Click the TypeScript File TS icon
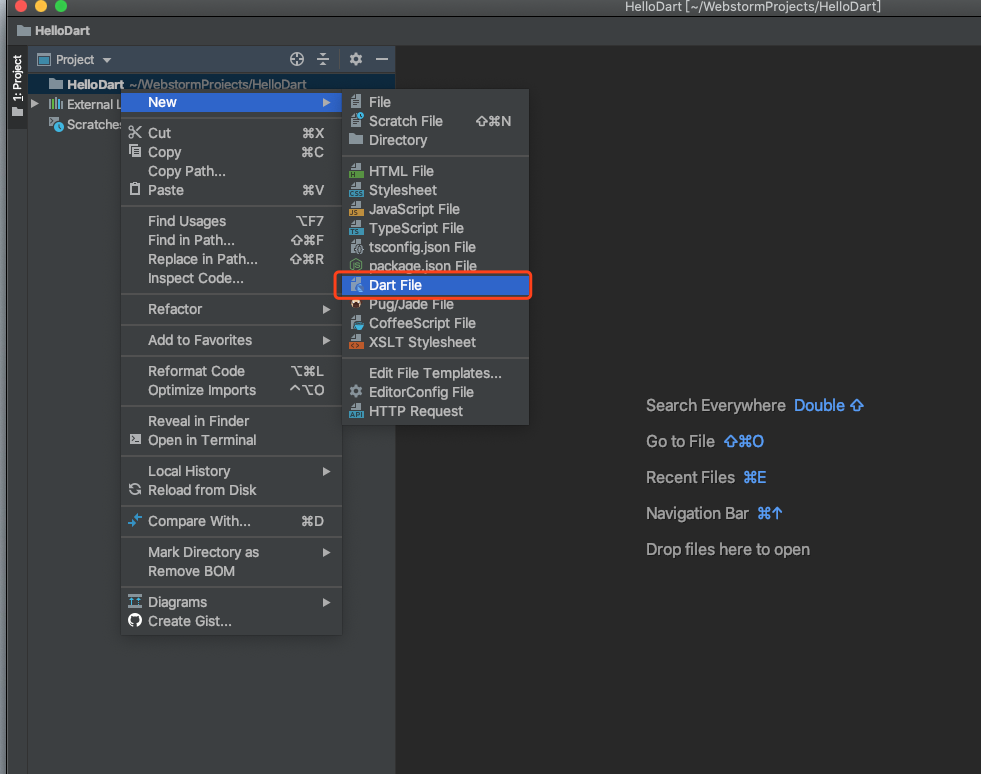981x774 pixels. click(357, 228)
